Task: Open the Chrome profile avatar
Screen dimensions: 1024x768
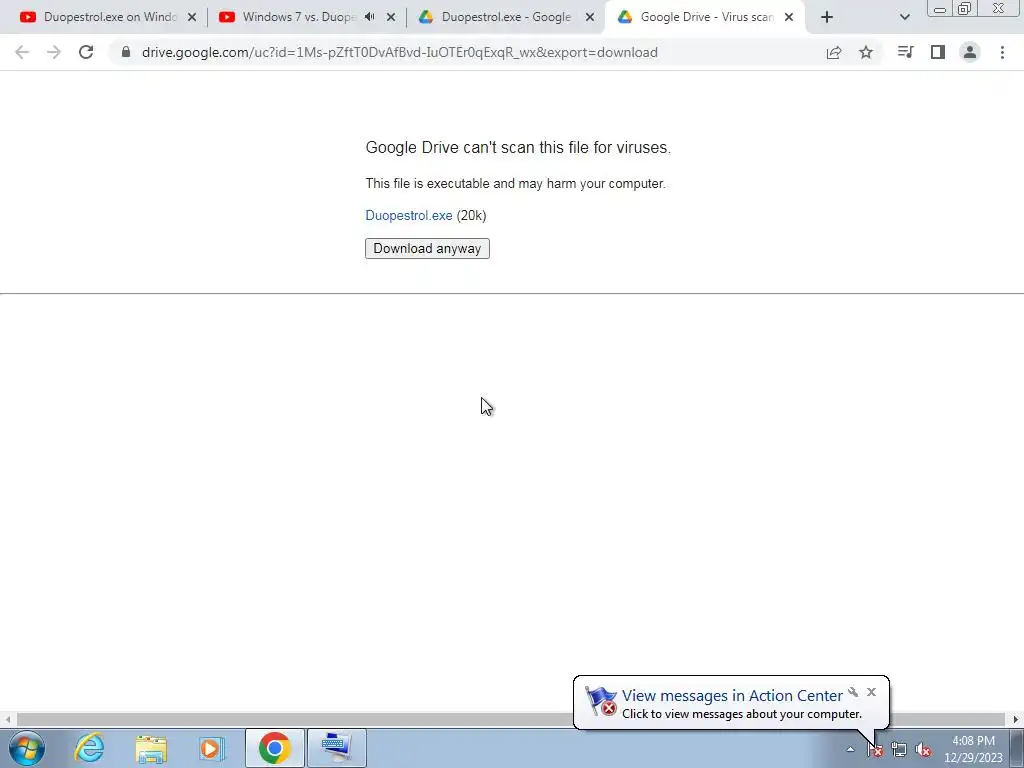Action: [x=970, y=52]
